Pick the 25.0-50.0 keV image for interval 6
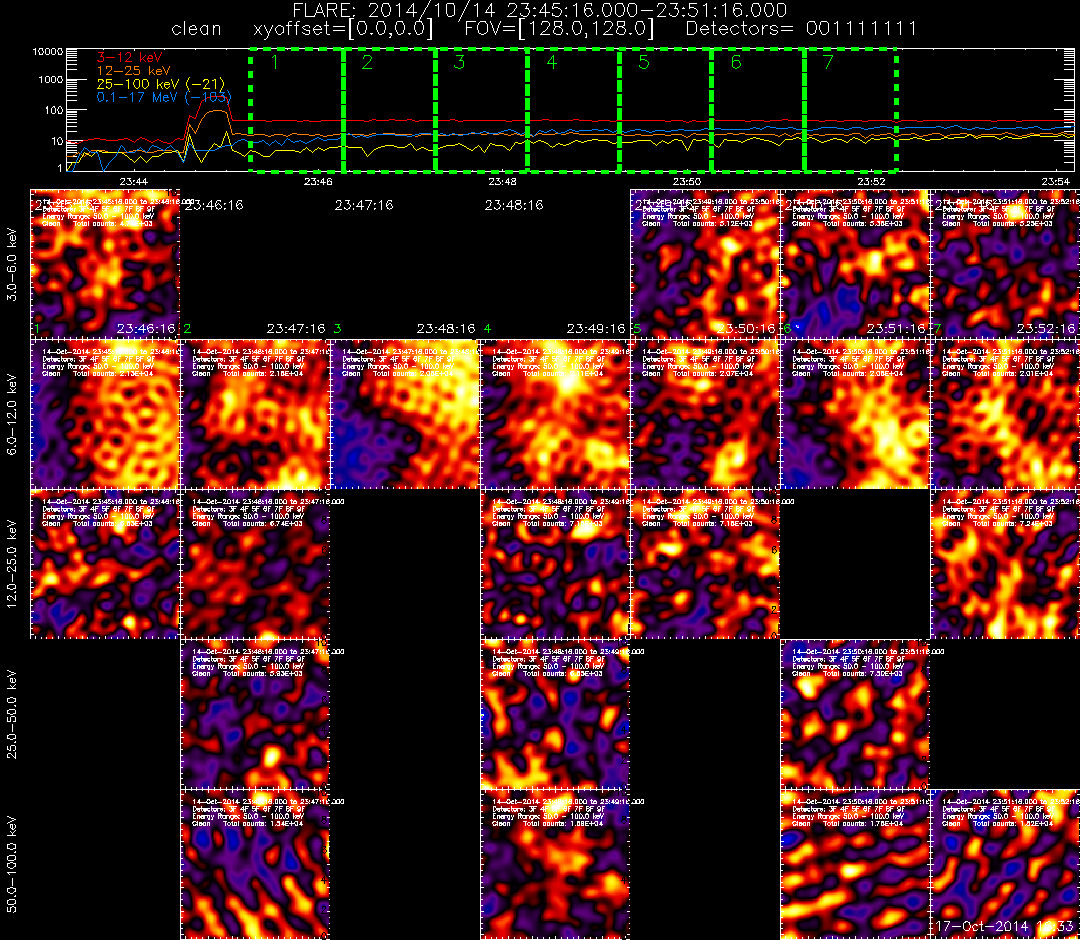The image size is (1080, 940). click(855, 714)
